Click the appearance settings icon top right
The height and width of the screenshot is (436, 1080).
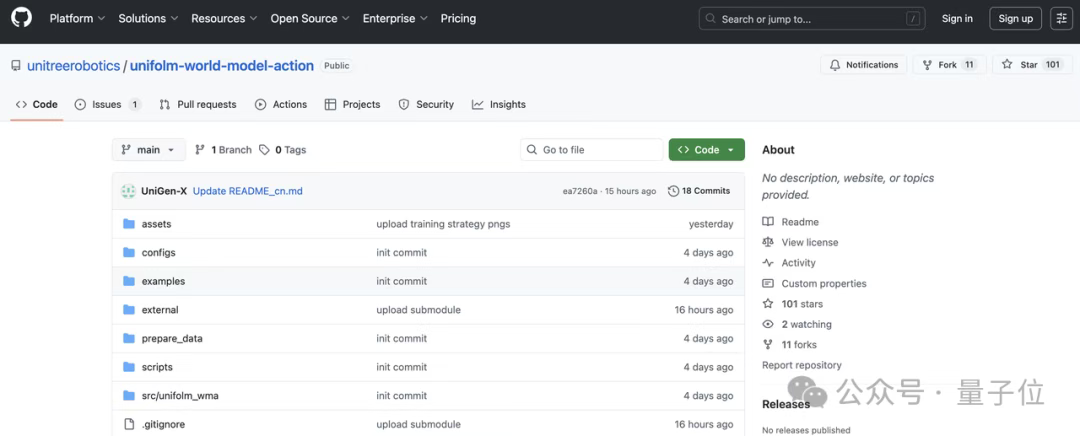coord(1061,18)
